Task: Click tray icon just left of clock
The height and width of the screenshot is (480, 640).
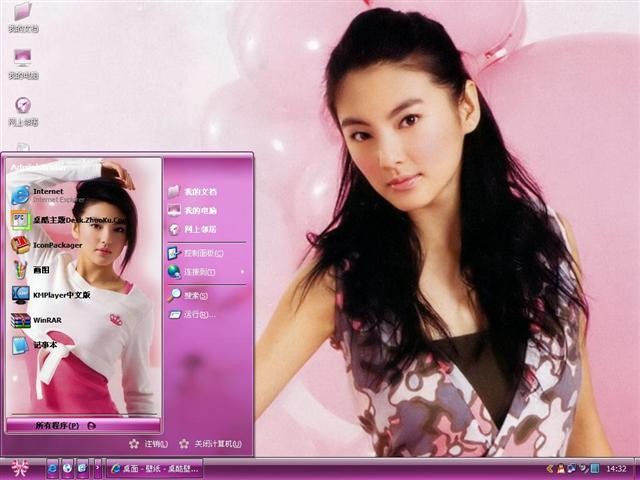Action: click(x=595, y=468)
